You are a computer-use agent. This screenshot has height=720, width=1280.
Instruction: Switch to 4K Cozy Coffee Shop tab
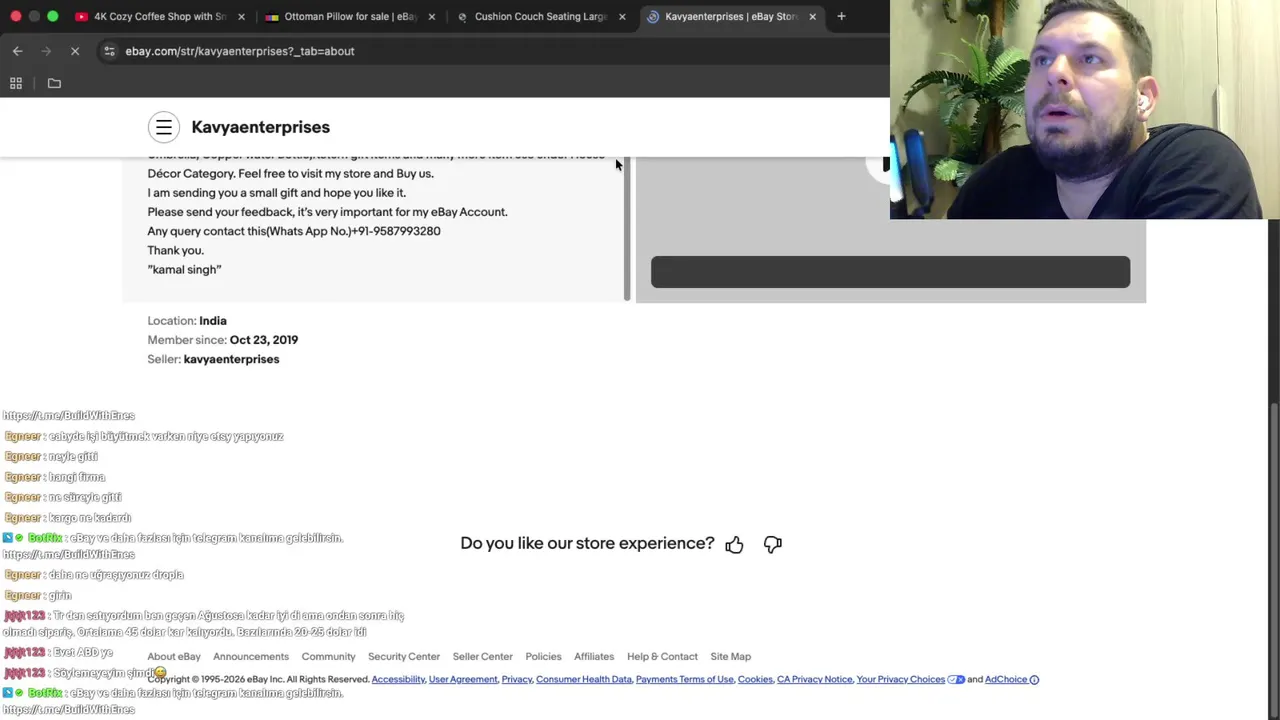[160, 17]
